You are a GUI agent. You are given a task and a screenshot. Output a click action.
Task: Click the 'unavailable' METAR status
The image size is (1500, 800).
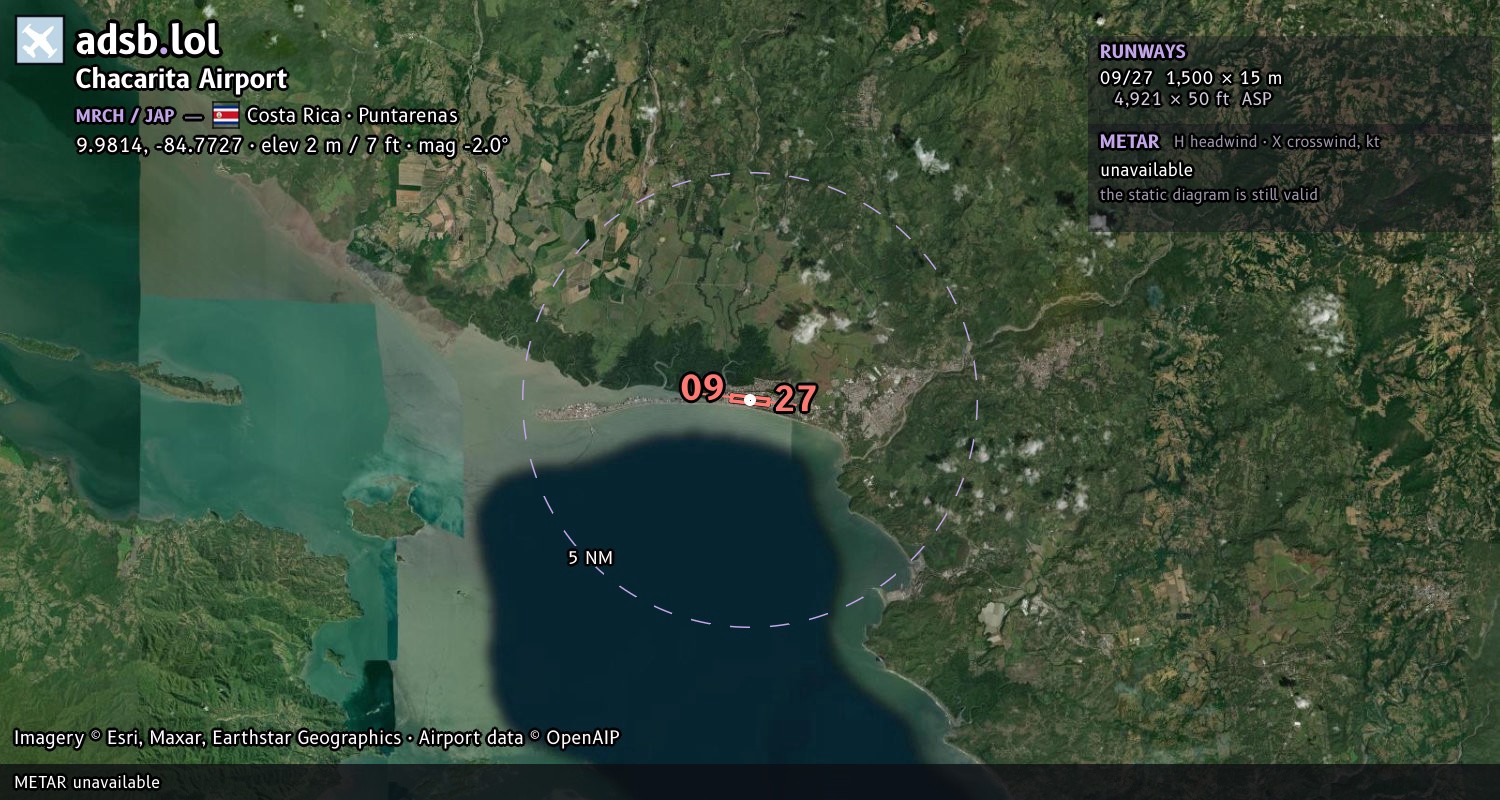[x=1146, y=170]
